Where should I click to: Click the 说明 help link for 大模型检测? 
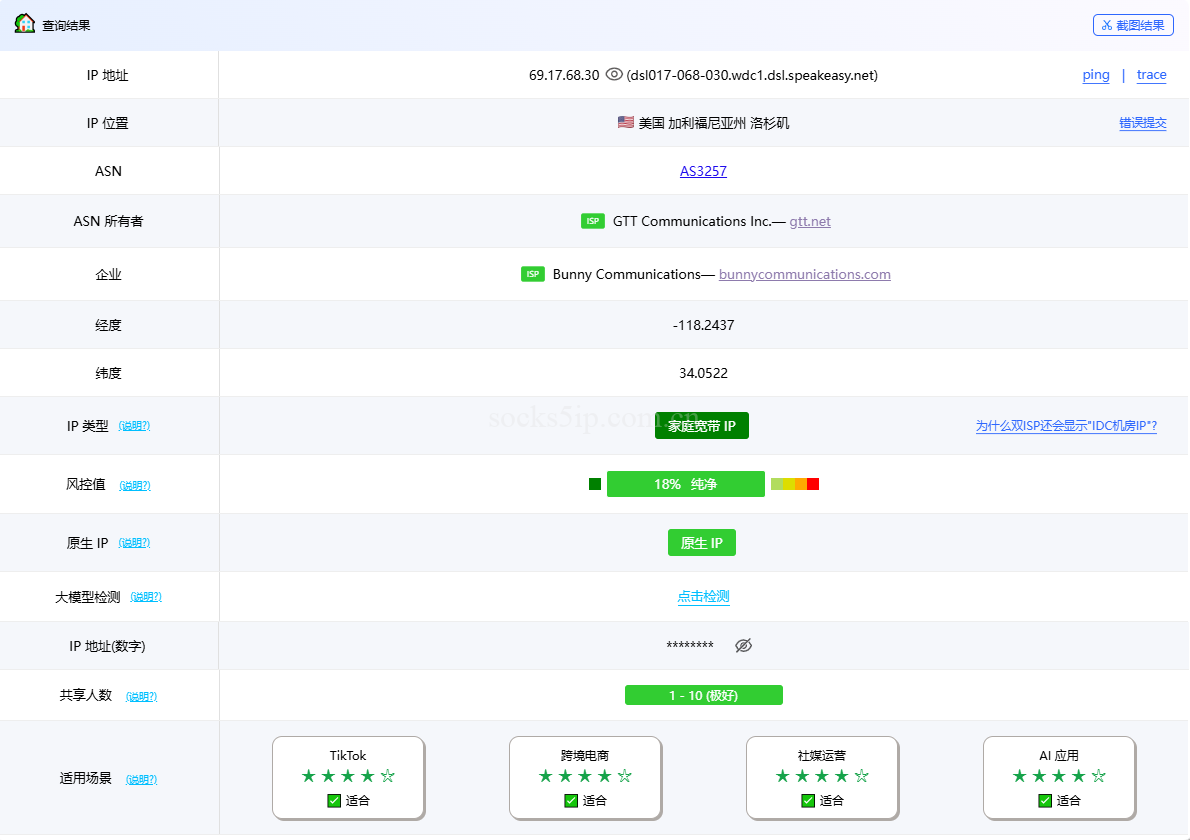(x=146, y=596)
